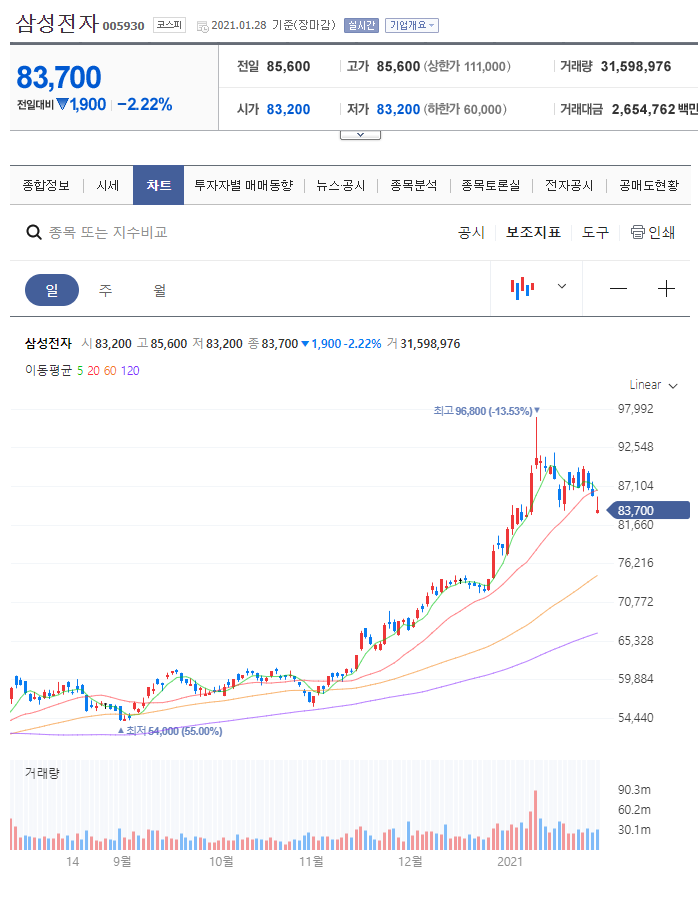
Task: Click the large 83,700 current price
Action: [59, 77]
